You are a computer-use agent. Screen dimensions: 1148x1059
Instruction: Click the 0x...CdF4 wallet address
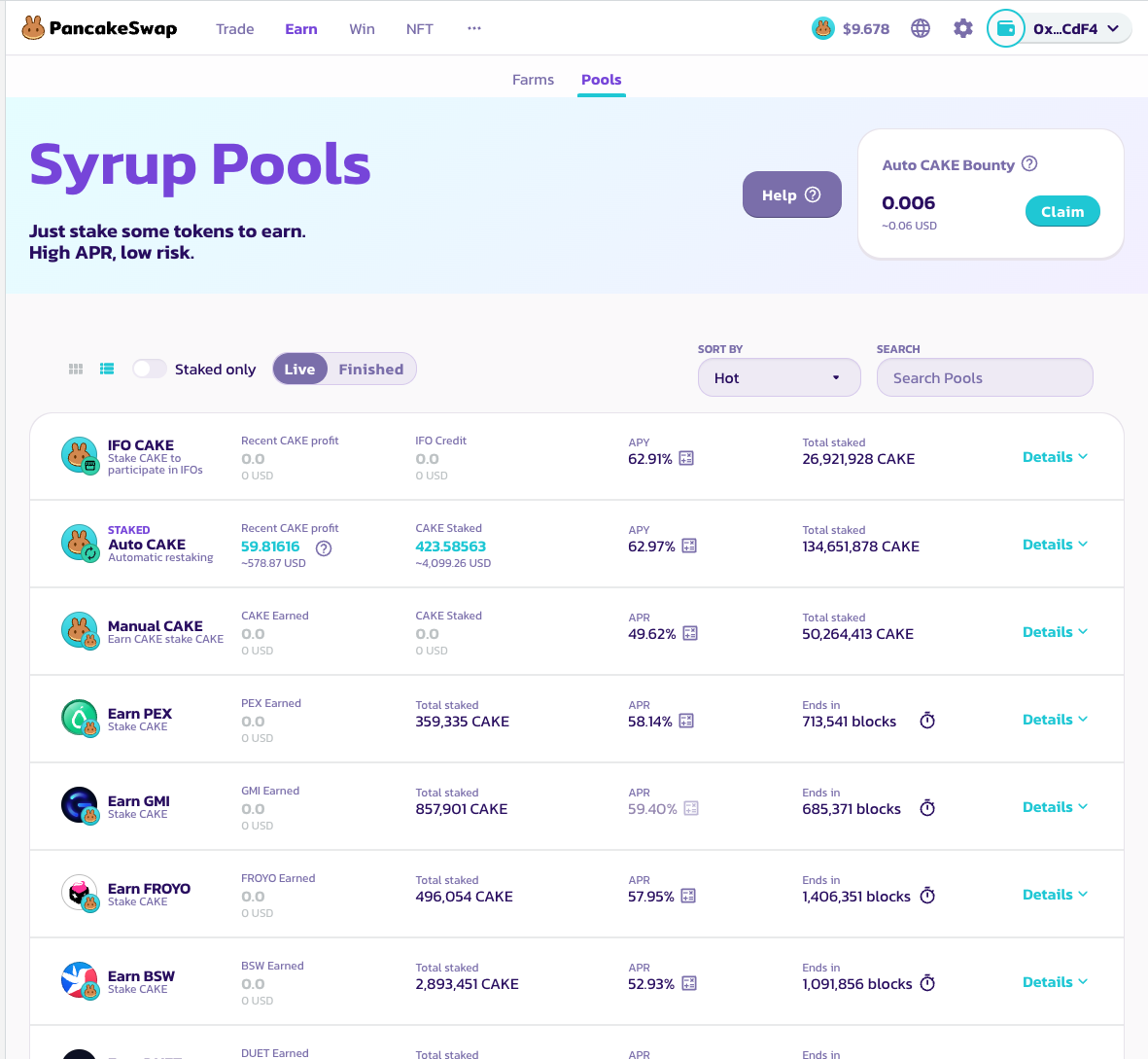click(1065, 28)
